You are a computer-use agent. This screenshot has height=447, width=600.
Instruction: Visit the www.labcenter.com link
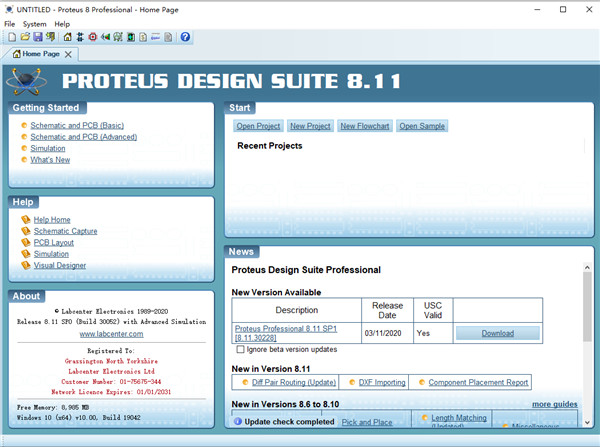(111, 334)
